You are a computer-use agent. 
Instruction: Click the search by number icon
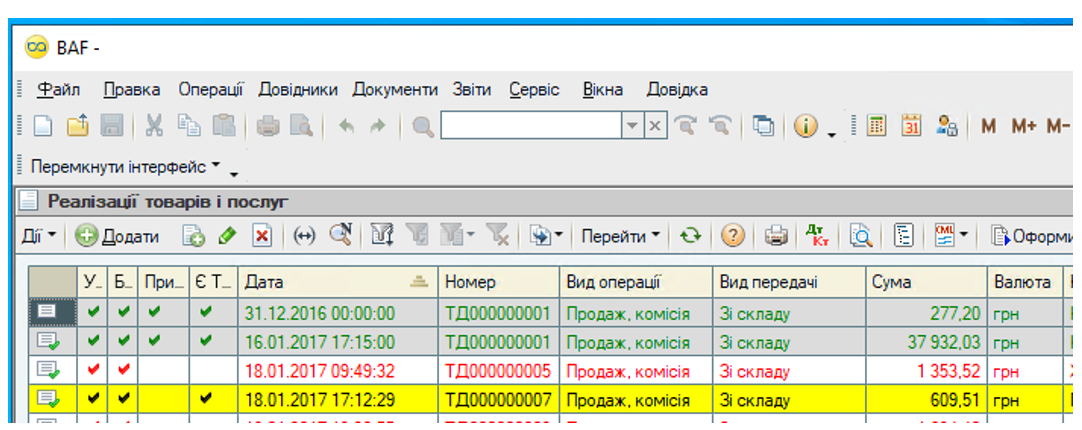341,236
